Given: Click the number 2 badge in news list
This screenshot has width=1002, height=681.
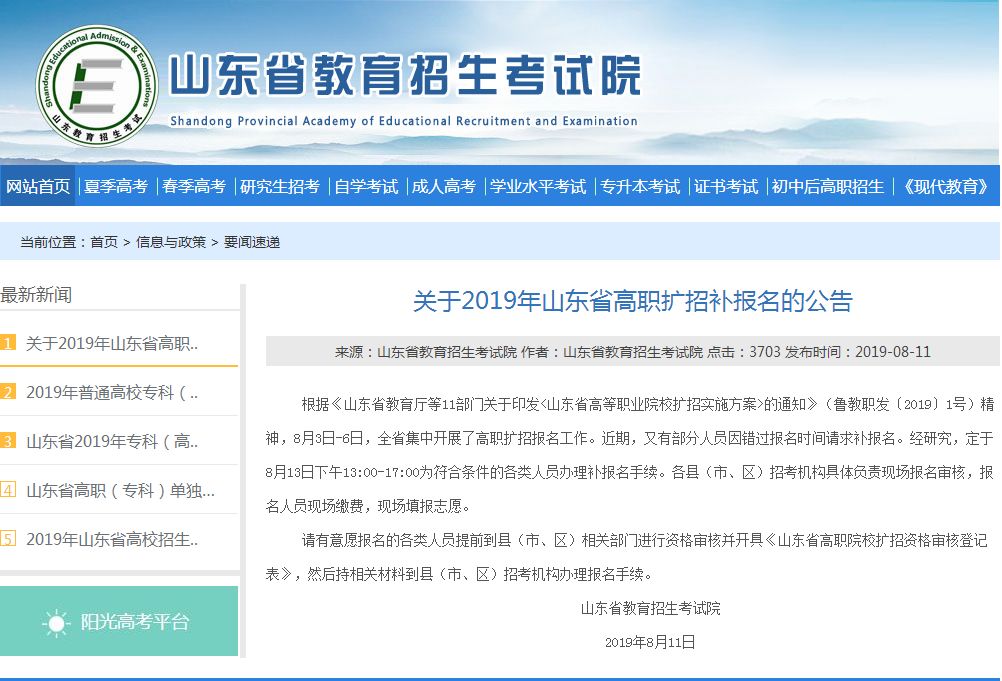Looking at the screenshot, I should pos(8,392).
